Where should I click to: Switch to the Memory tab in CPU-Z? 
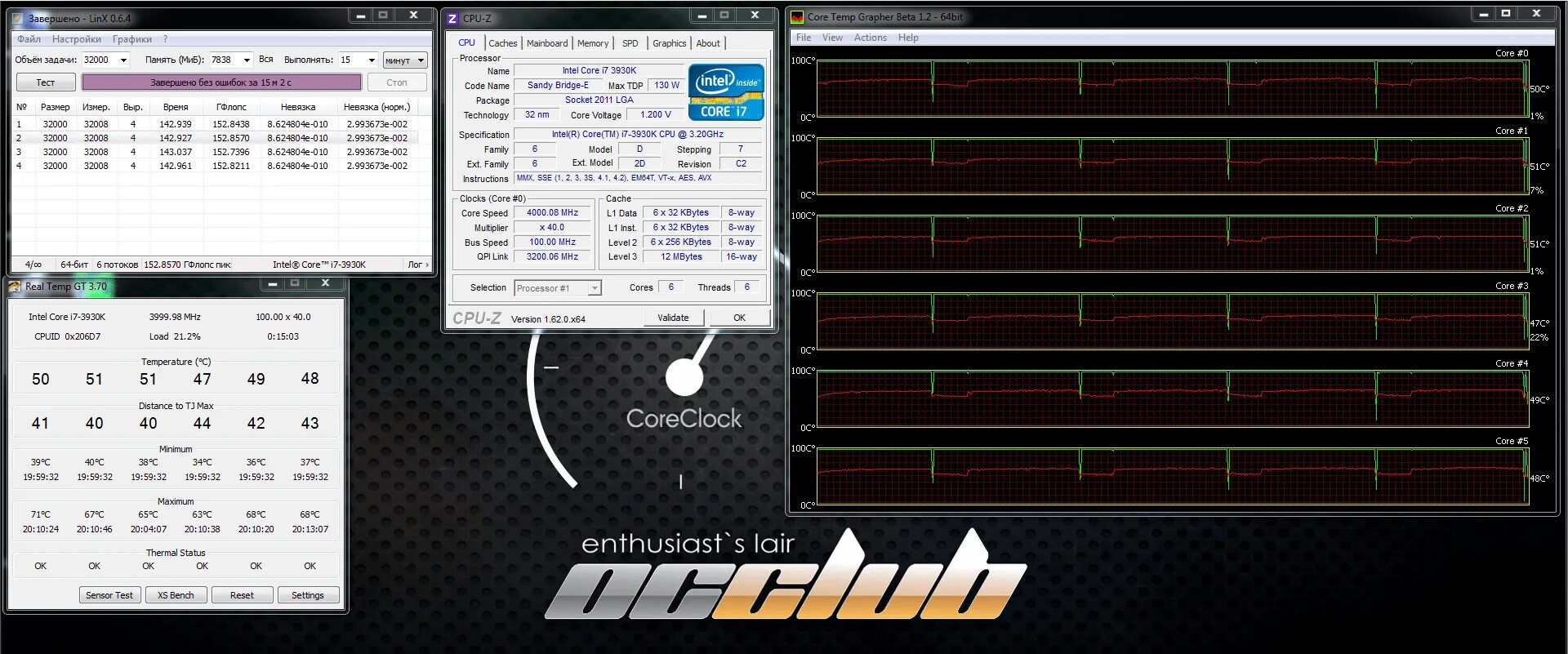593,43
